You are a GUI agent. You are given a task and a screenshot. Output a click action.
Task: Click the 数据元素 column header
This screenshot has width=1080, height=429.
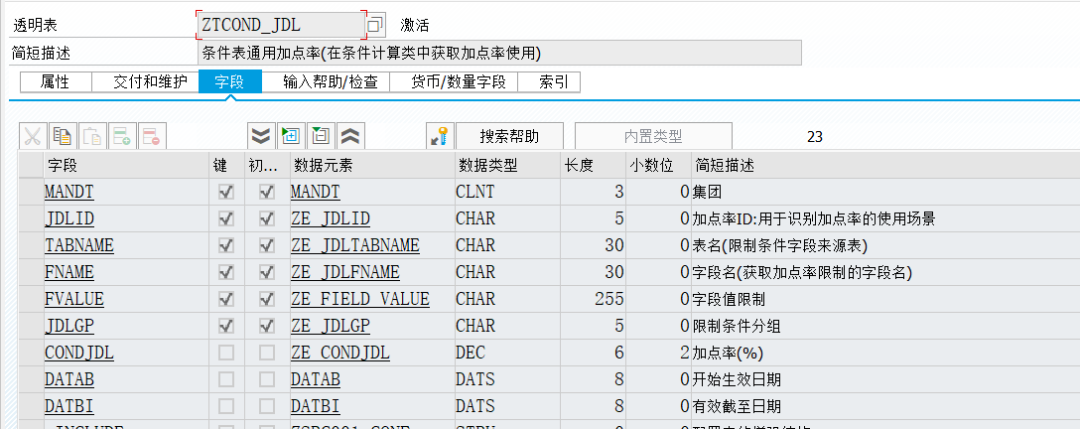click(372, 166)
